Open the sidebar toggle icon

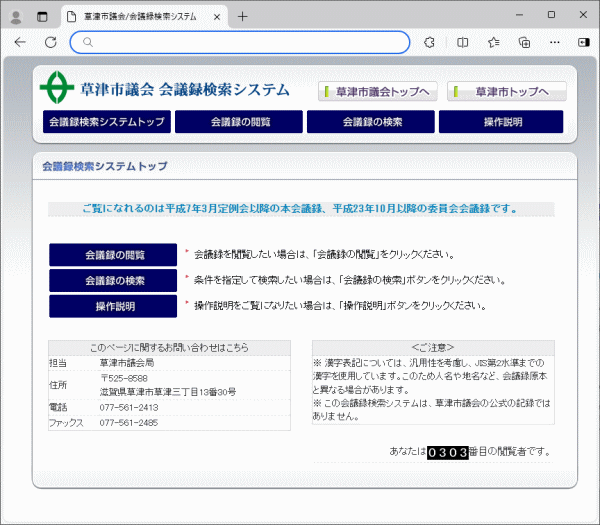(584, 42)
